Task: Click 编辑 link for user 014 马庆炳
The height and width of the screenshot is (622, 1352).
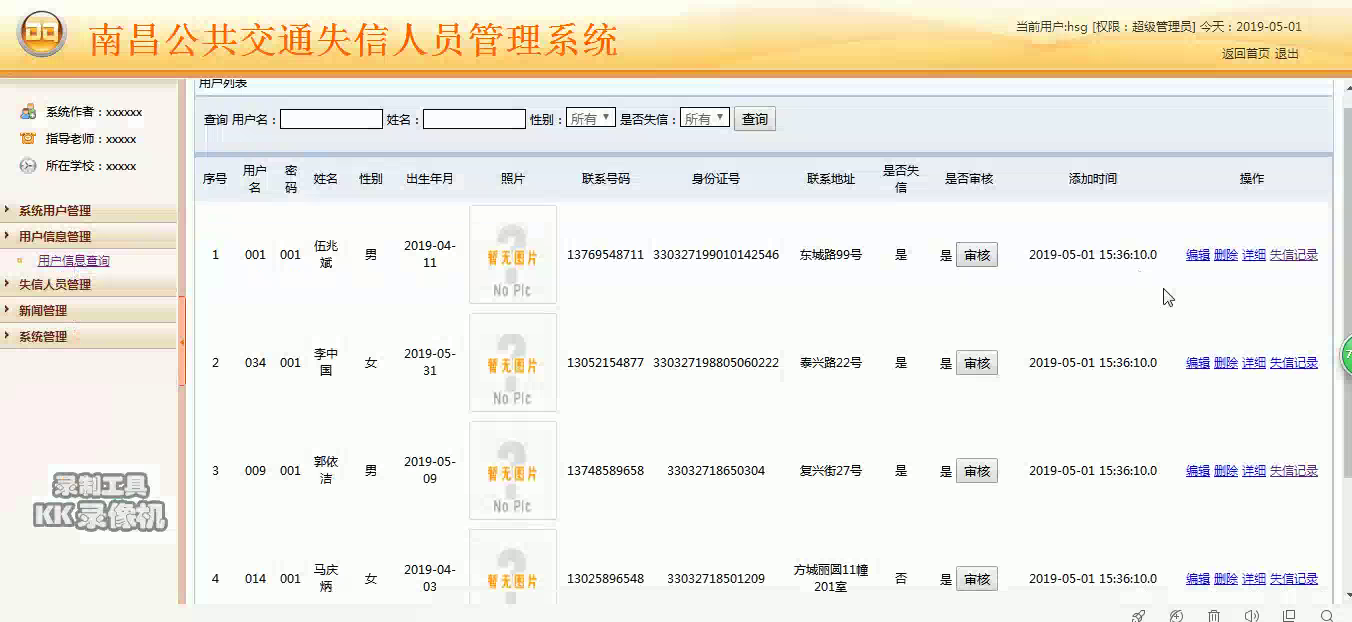Action: point(1198,579)
